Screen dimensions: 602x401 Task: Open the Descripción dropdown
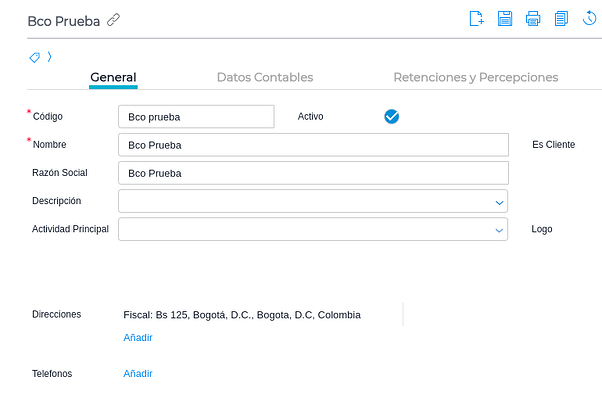pyautogui.click(x=499, y=201)
